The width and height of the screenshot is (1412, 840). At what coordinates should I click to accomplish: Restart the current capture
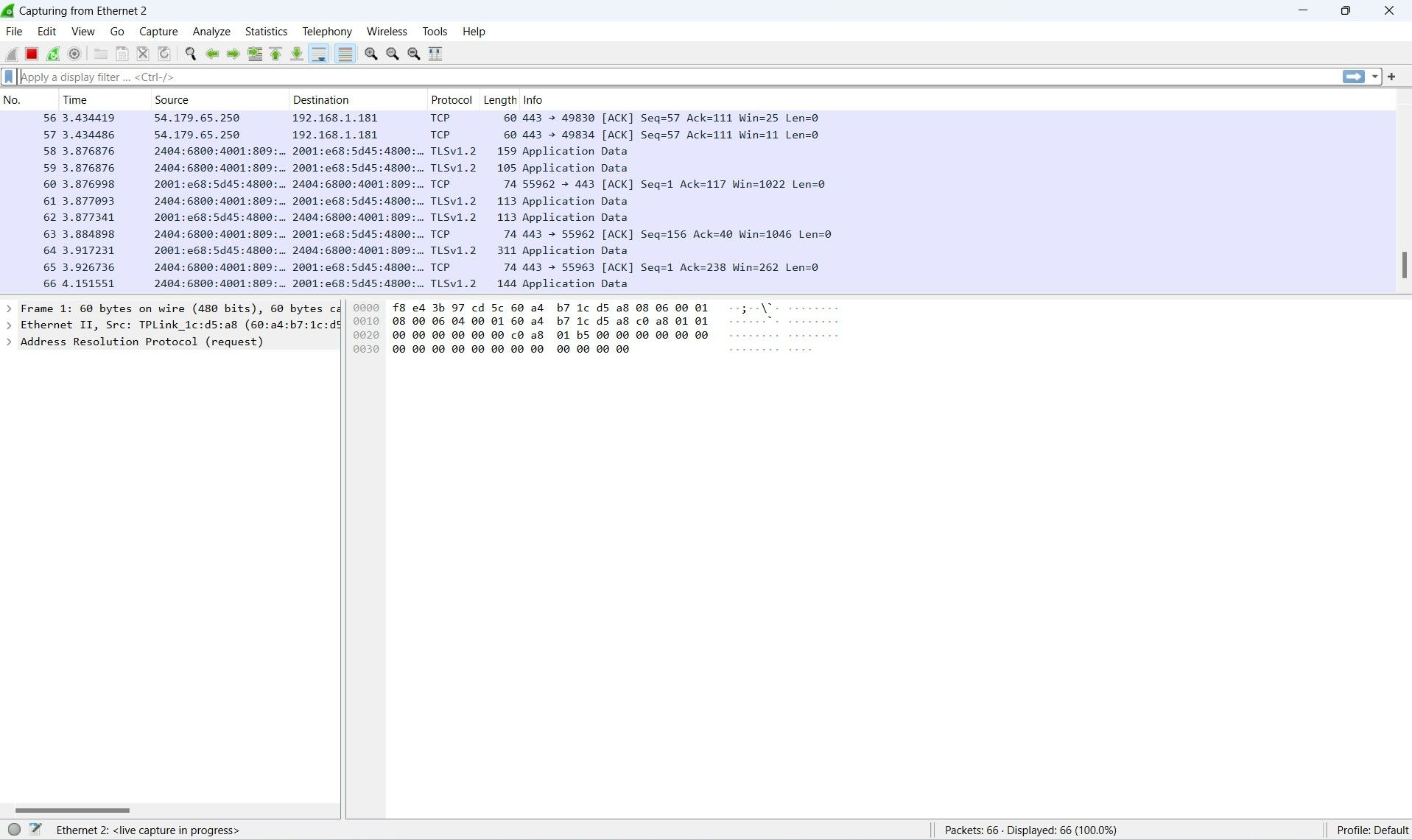[53, 54]
